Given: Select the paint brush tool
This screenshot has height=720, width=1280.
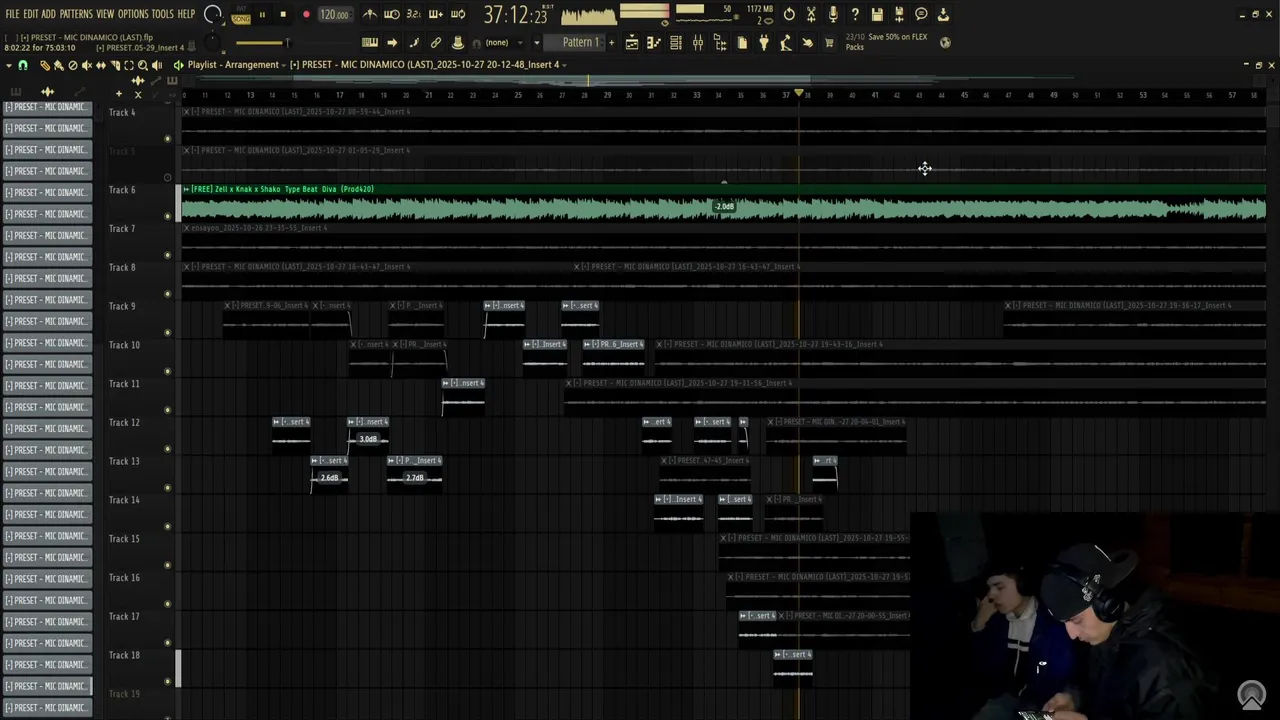Looking at the screenshot, I should [x=58, y=65].
